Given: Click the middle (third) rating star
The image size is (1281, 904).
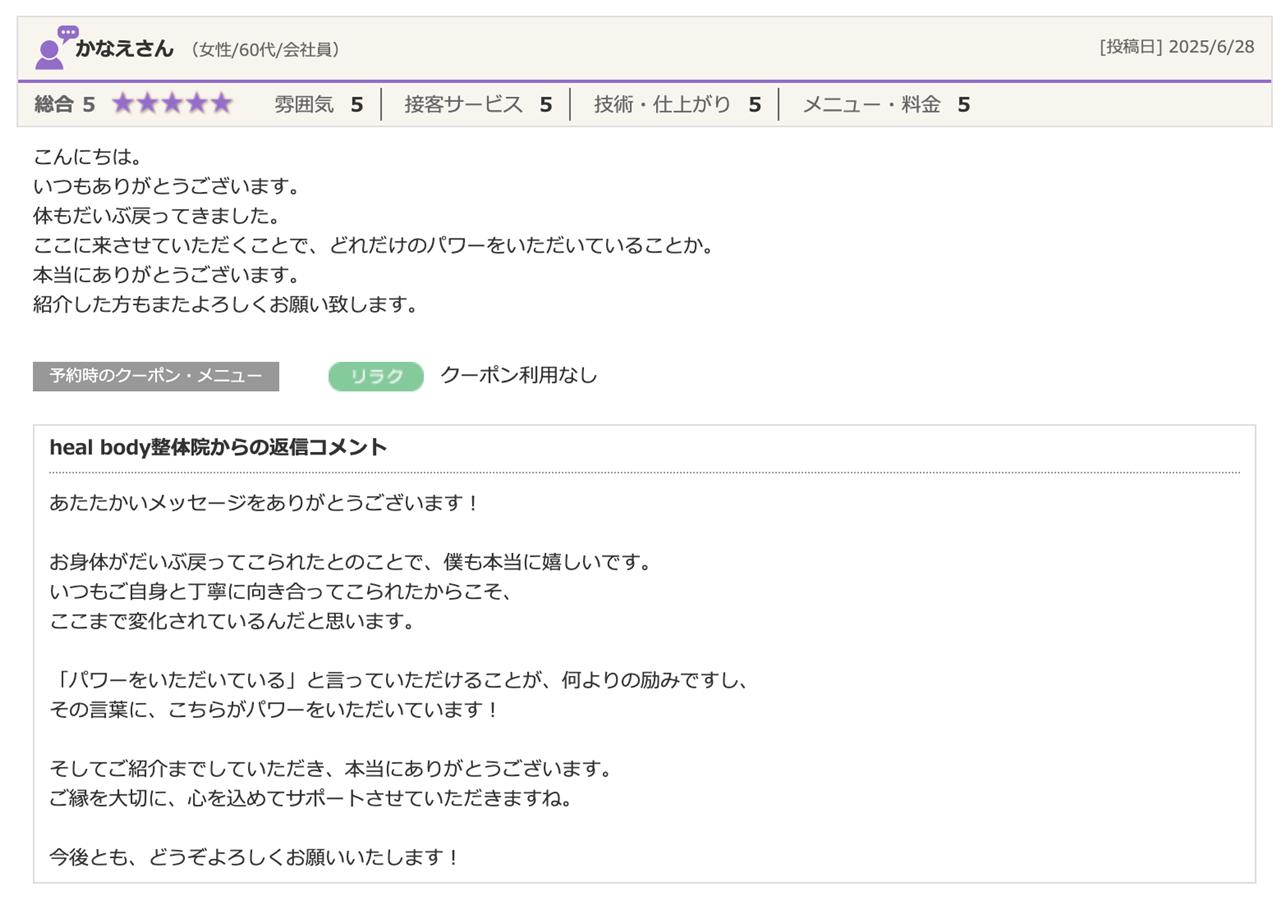Looking at the screenshot, I should (x=172, y=104).
